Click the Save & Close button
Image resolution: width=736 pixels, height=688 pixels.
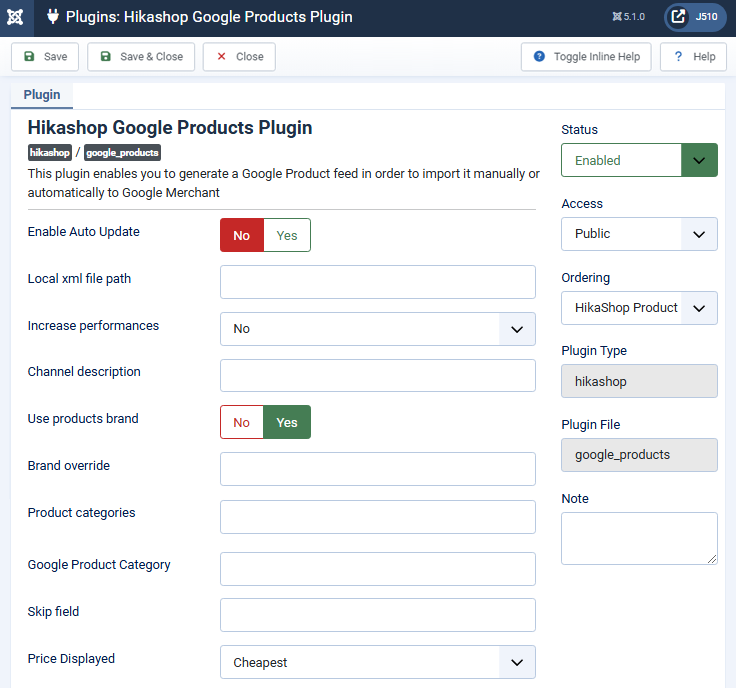pyautogui.click(x=141, y=57)
